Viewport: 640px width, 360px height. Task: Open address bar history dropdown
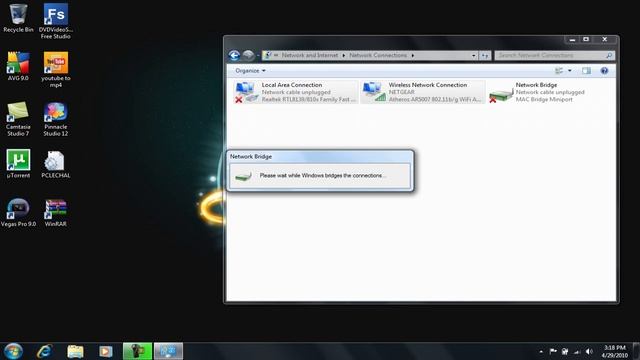[473, 56]
